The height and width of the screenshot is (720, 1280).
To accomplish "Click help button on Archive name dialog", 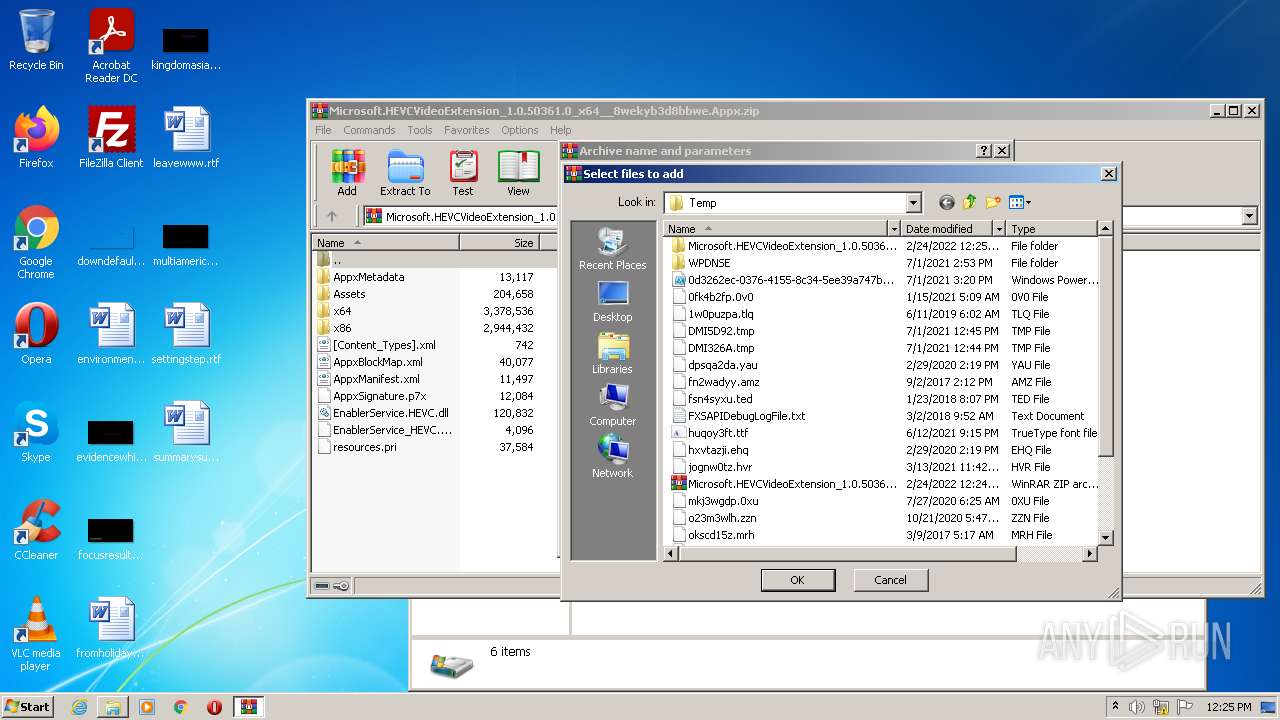I will pos(984,151).
